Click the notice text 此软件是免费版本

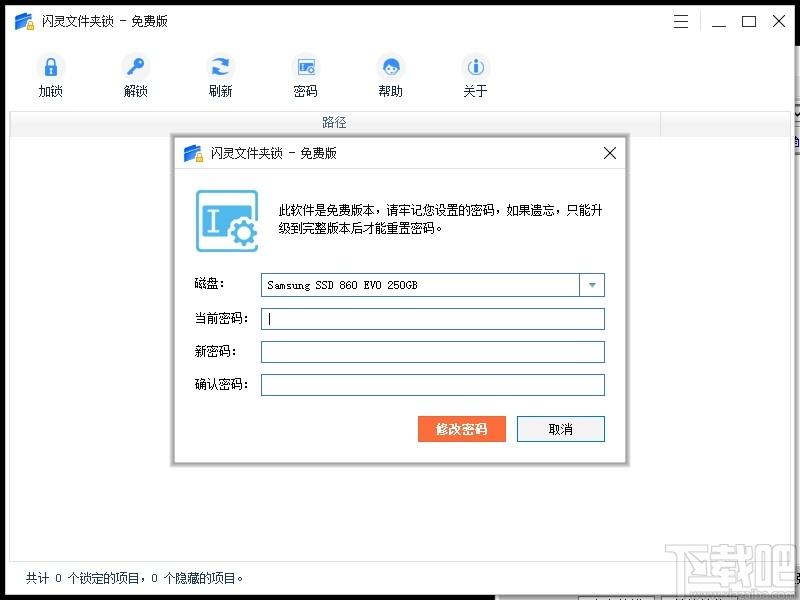(327, 210)
